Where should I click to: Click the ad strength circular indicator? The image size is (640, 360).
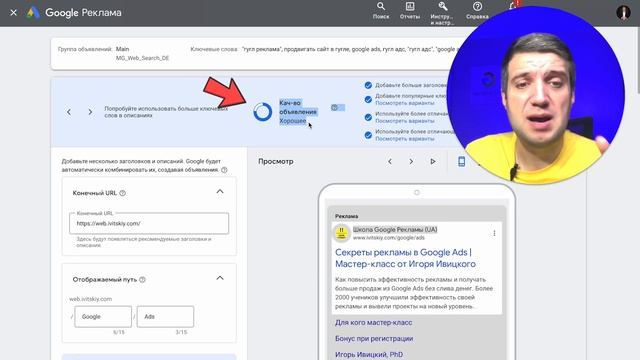pyautogui.click(x=262, y=111)
